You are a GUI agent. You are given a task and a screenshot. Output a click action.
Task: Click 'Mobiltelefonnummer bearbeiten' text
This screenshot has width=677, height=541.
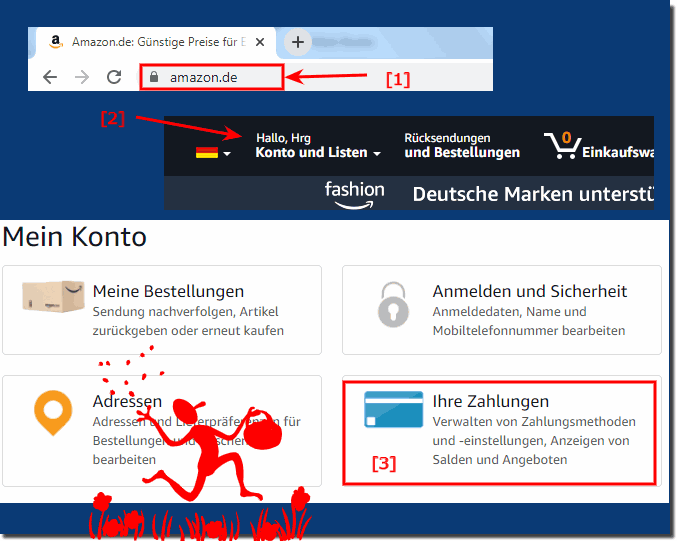point(529,331)
